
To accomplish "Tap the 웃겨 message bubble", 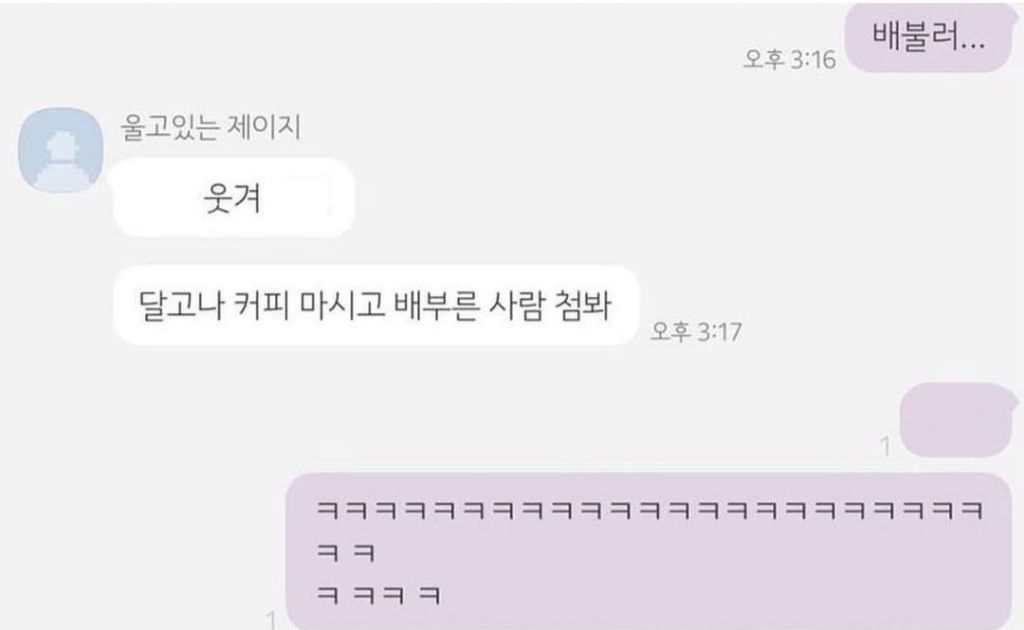I will 233,198.
